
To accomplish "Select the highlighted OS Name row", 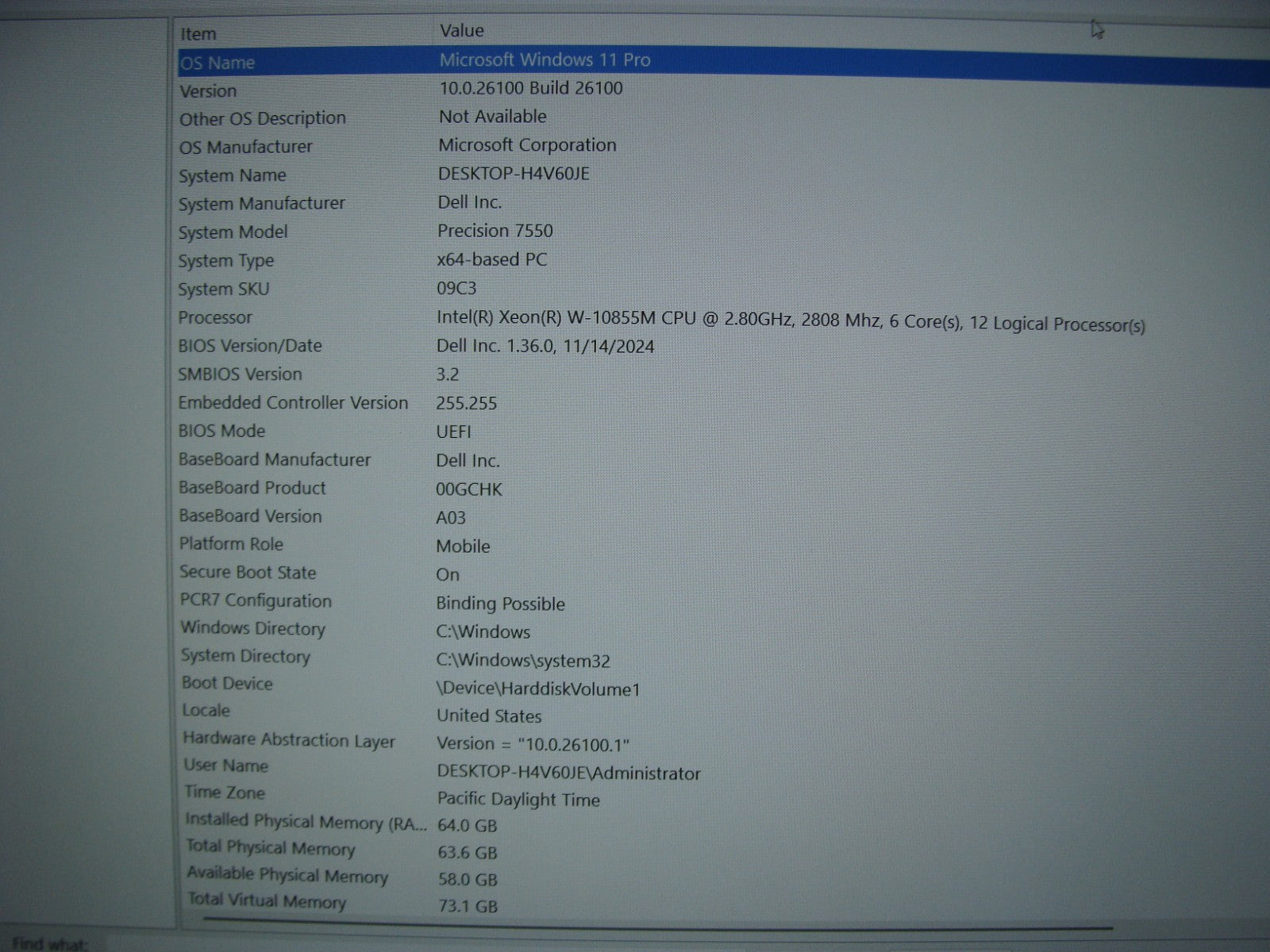I will pyautogui.click(x=217, y=63).
